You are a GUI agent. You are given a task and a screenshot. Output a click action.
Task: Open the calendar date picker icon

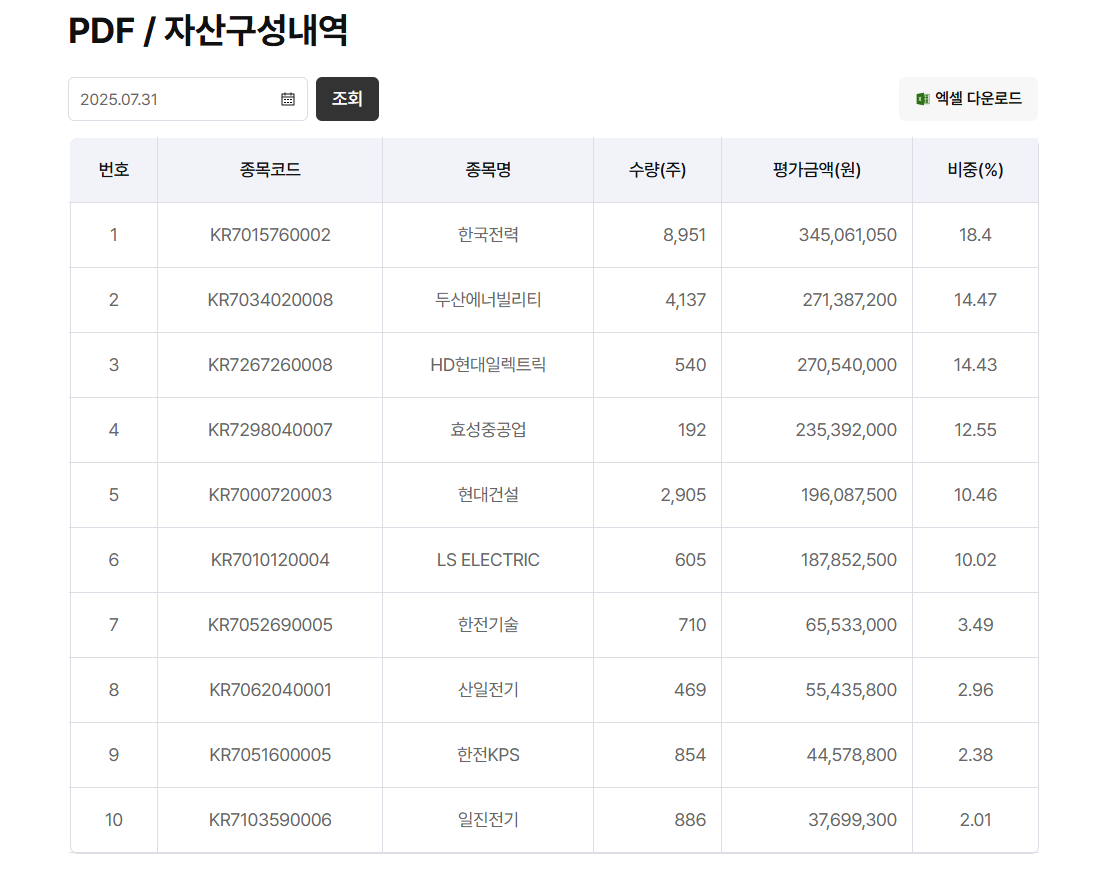[x=287, y=99]
